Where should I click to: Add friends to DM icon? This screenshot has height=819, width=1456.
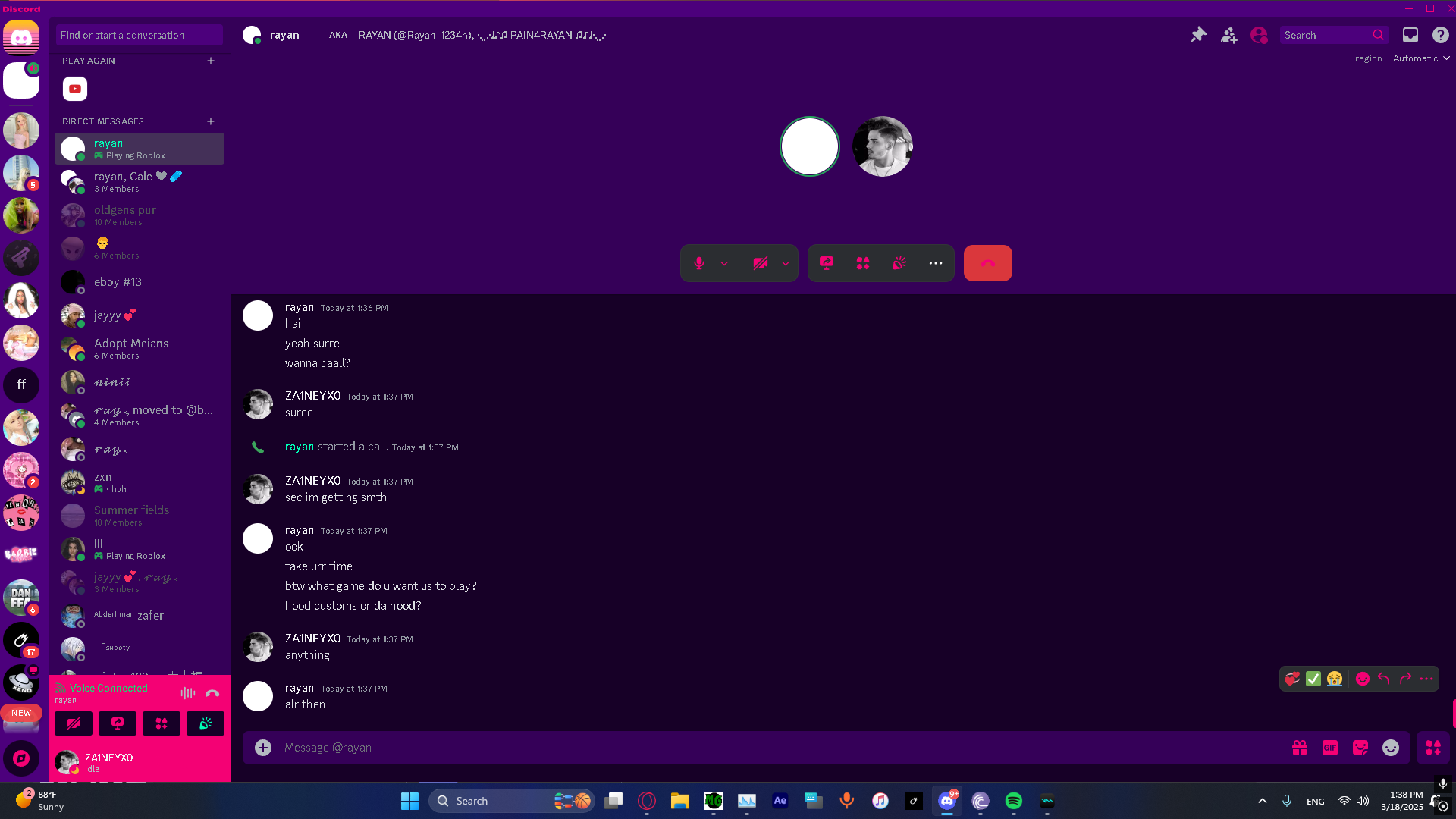click(x=1228, y=35)
